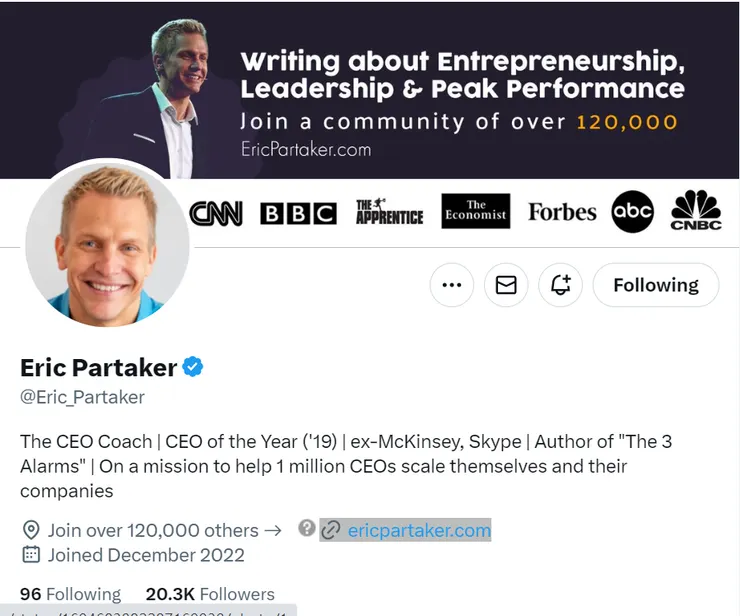Click the @Eric_Partaker handle text

82,397
